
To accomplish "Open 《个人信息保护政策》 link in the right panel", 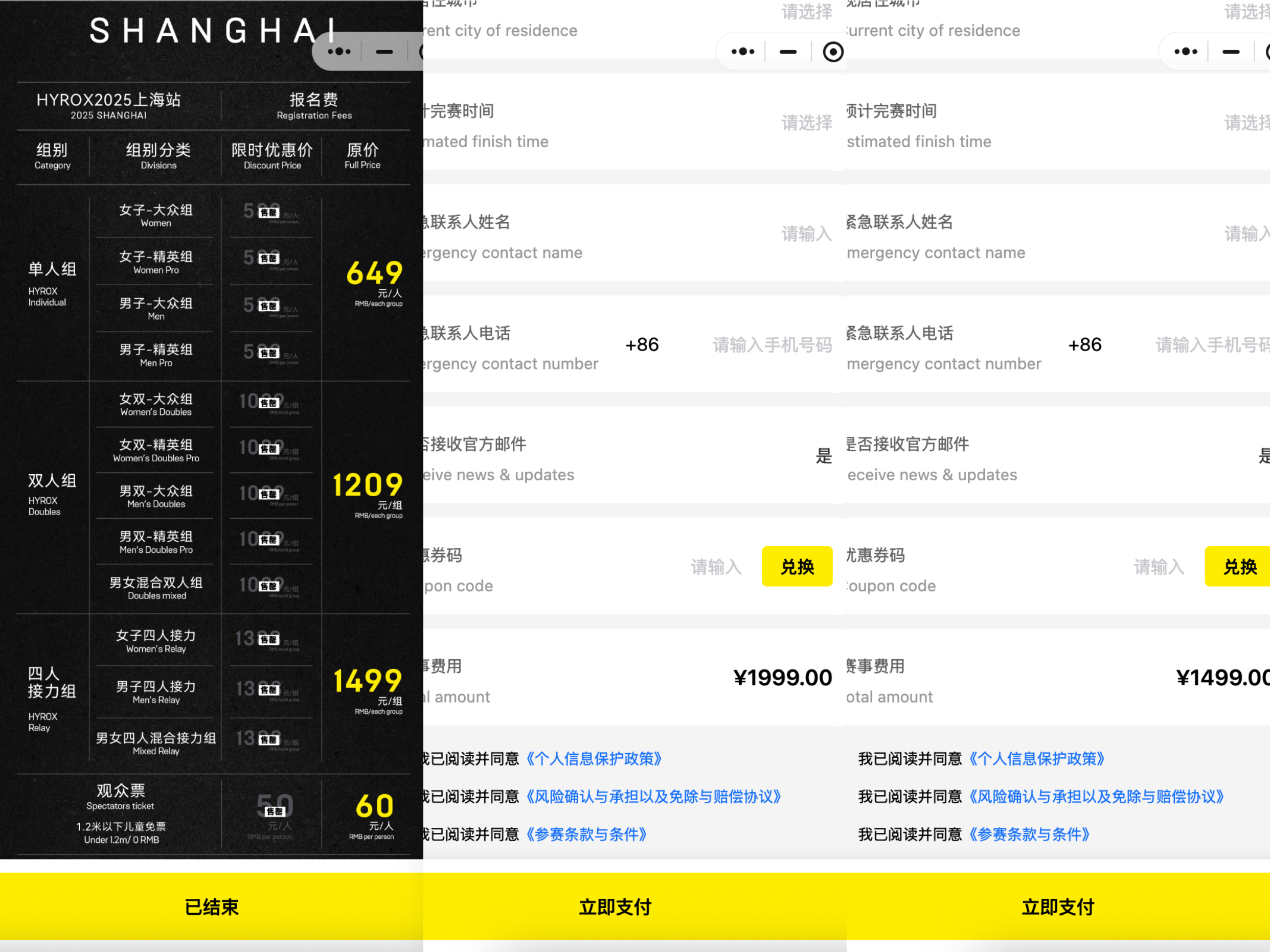I will [1036, 759].
